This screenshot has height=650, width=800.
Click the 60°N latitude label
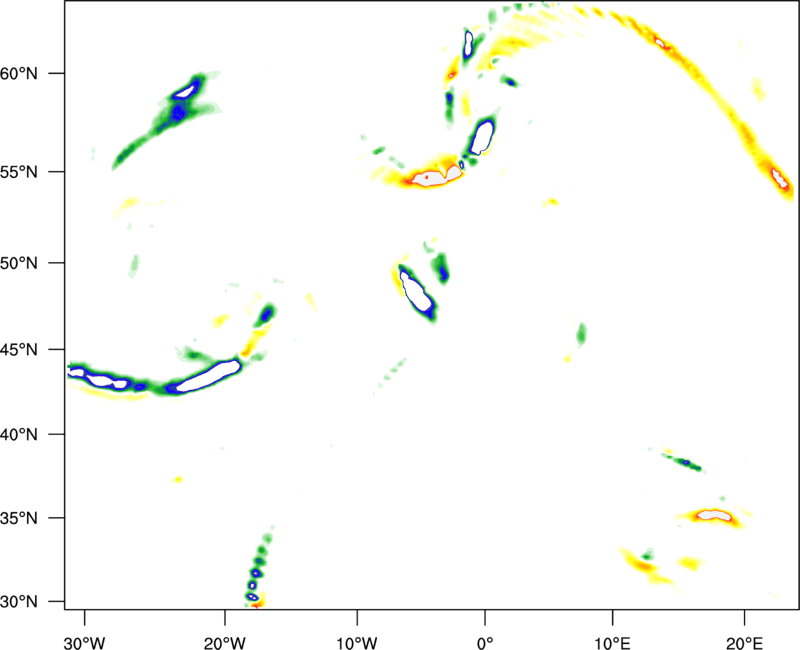pos(19,74)
